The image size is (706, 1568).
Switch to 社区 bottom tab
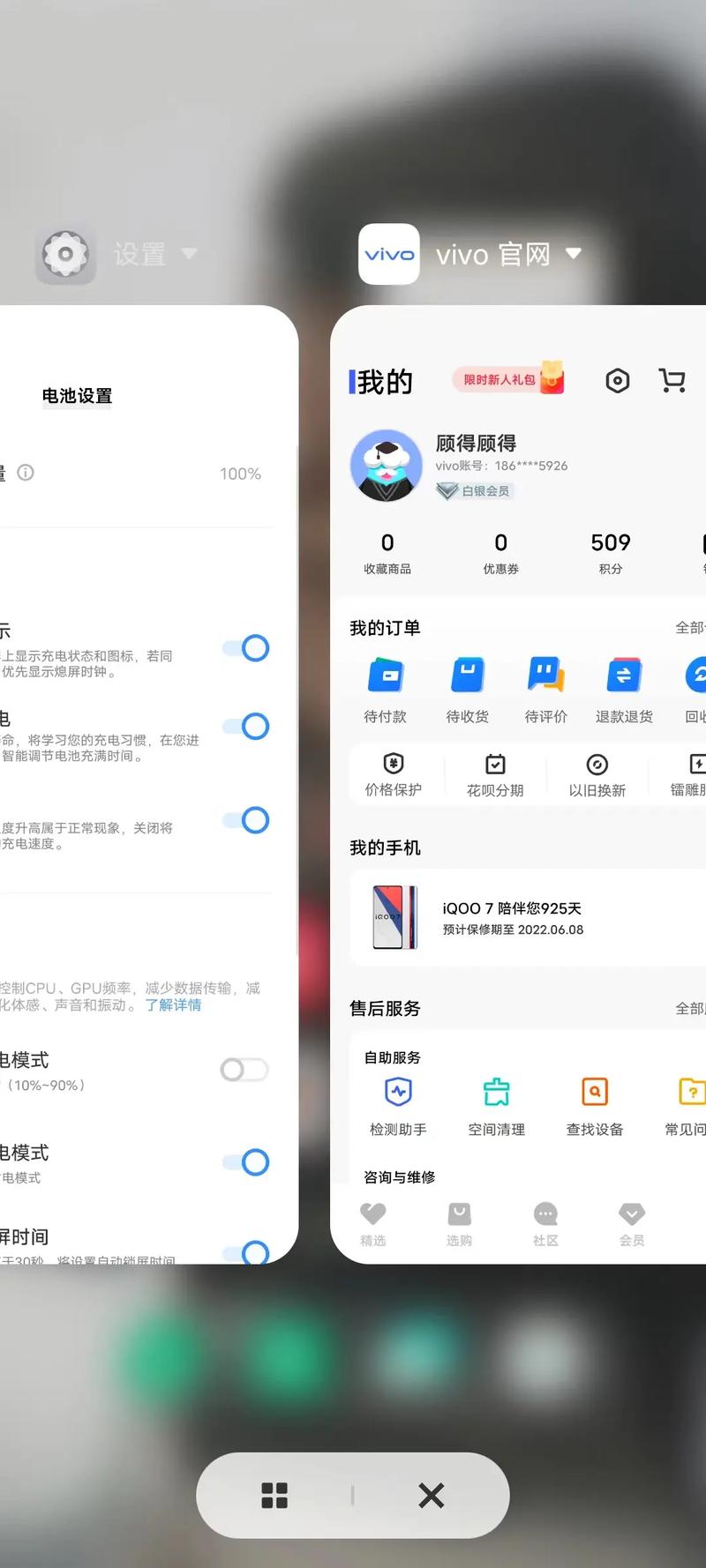coord(546,1224)
